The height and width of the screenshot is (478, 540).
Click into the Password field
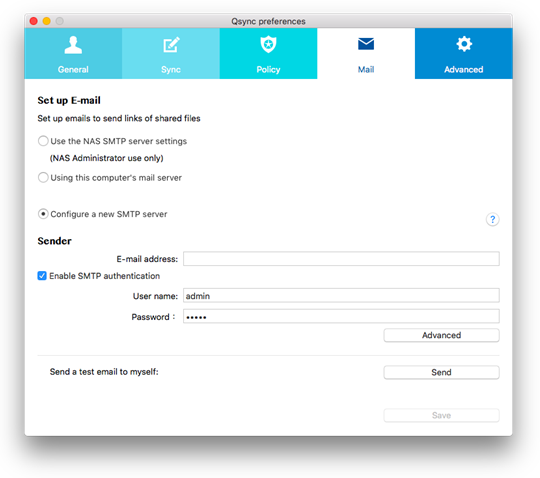pos(341,316)
